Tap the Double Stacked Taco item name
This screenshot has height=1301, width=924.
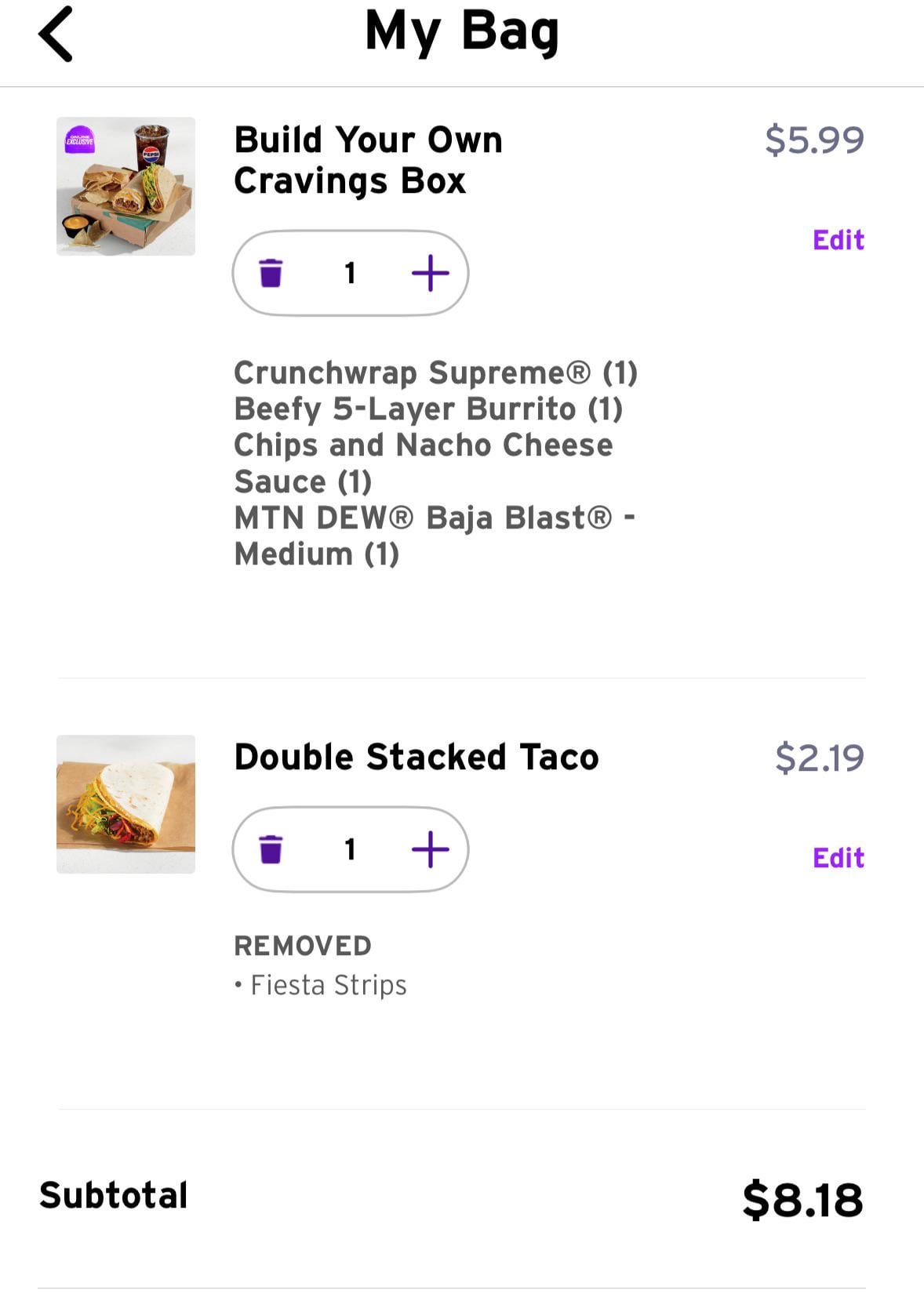pos(416,758)
